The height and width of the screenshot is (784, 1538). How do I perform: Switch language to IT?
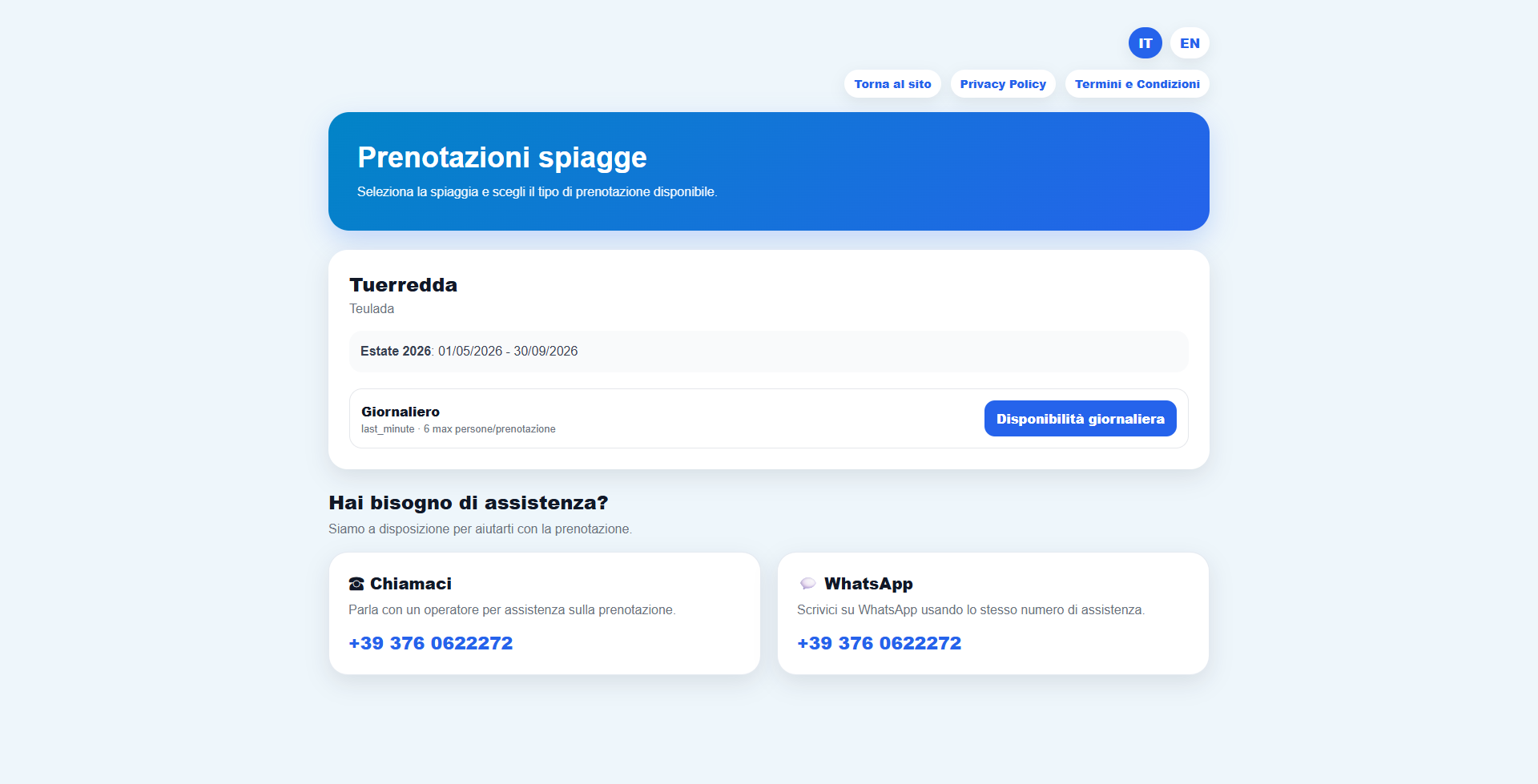pos(1145,43)
